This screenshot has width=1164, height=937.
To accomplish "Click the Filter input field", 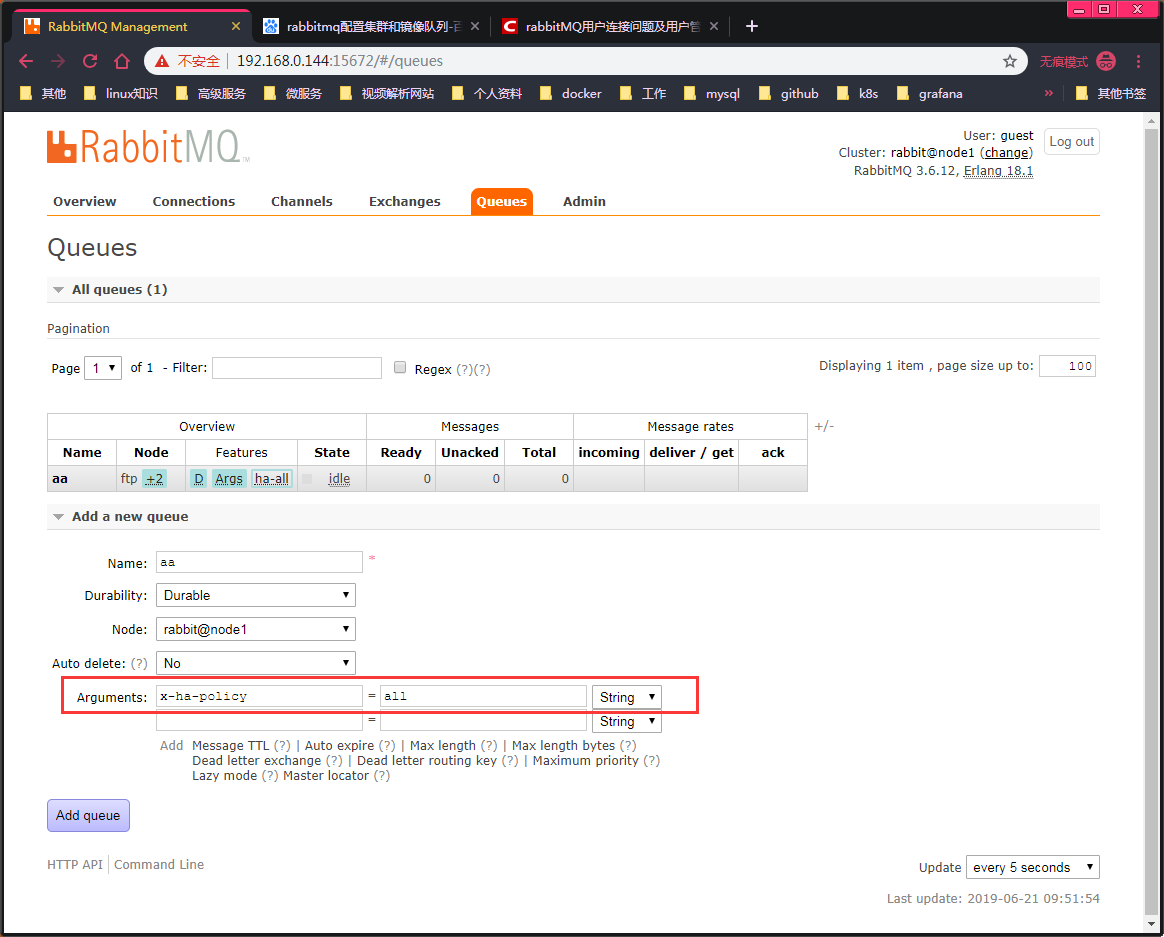I will [x=297, y=368].
